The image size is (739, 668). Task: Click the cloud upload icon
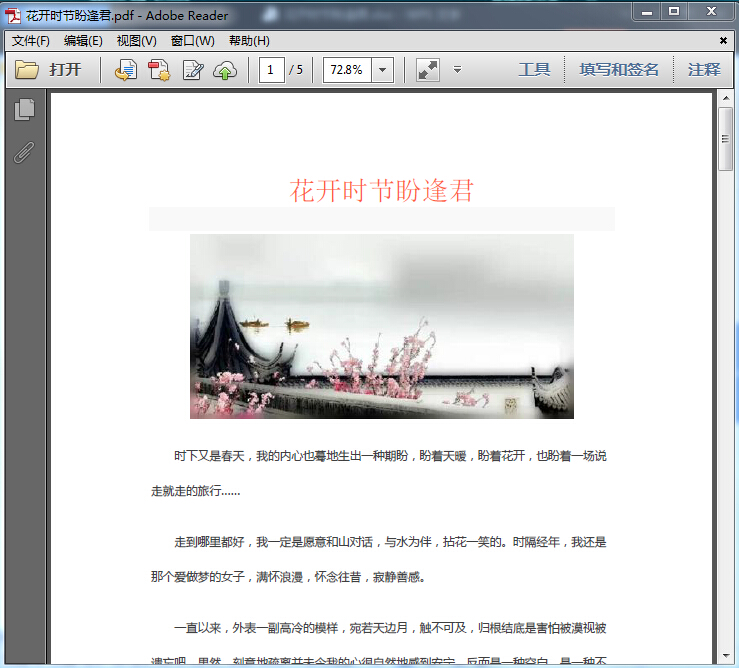point(225,70)
